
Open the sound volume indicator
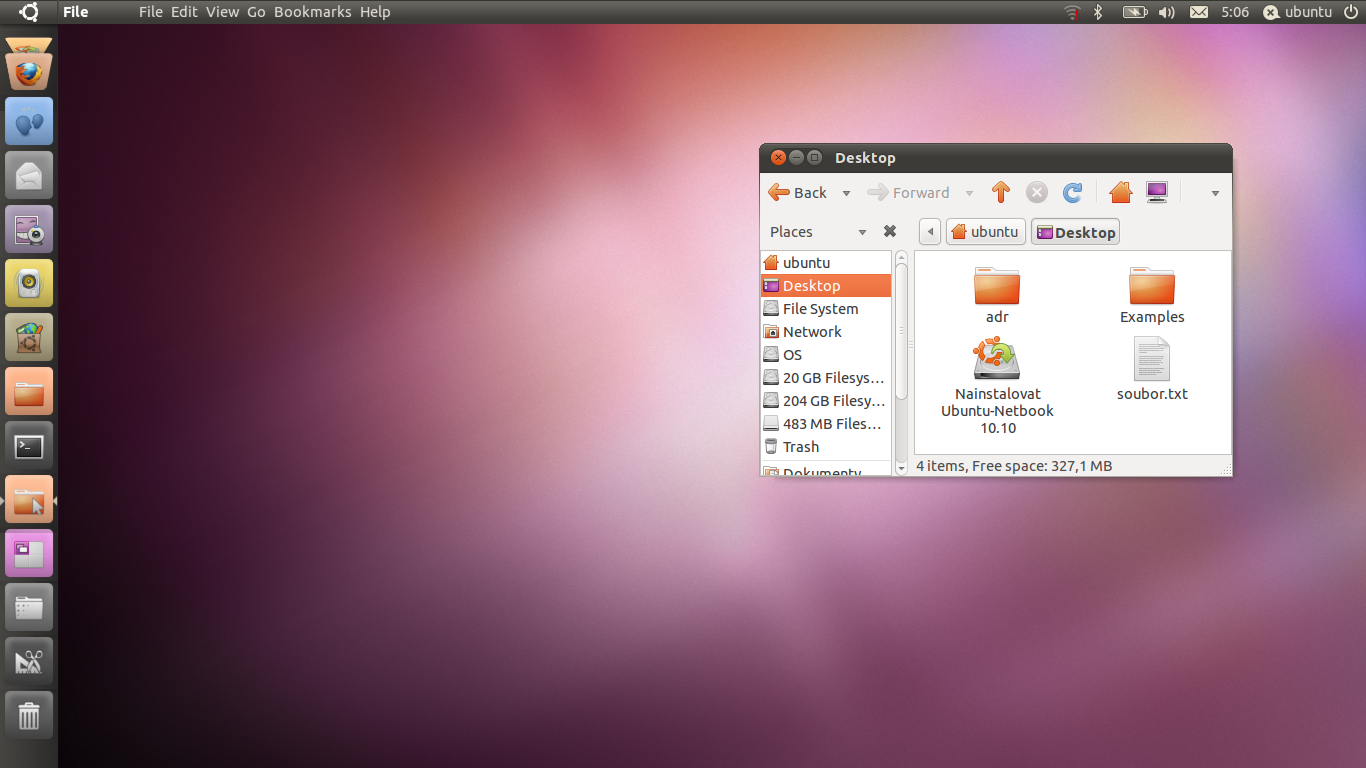[1166, 12]
